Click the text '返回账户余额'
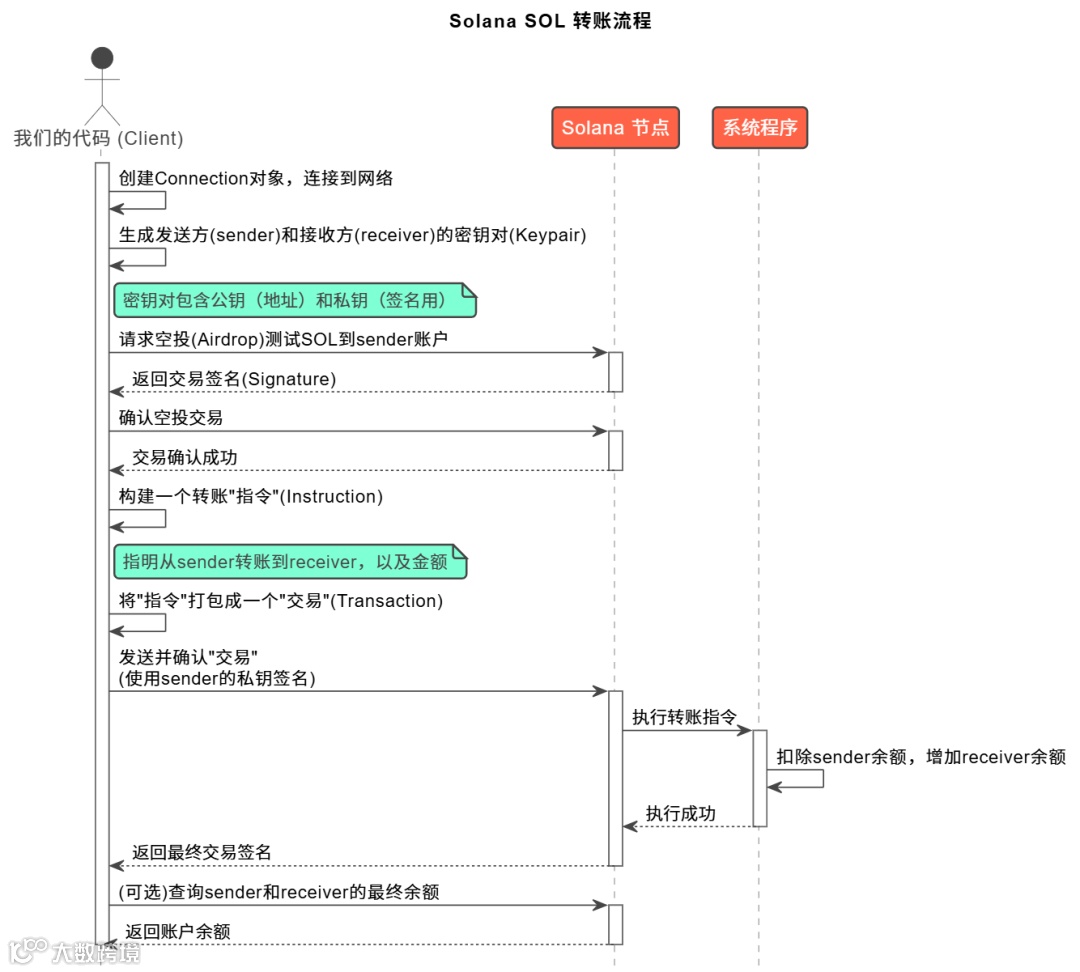The image size is (1080, 972). (178, 931)
